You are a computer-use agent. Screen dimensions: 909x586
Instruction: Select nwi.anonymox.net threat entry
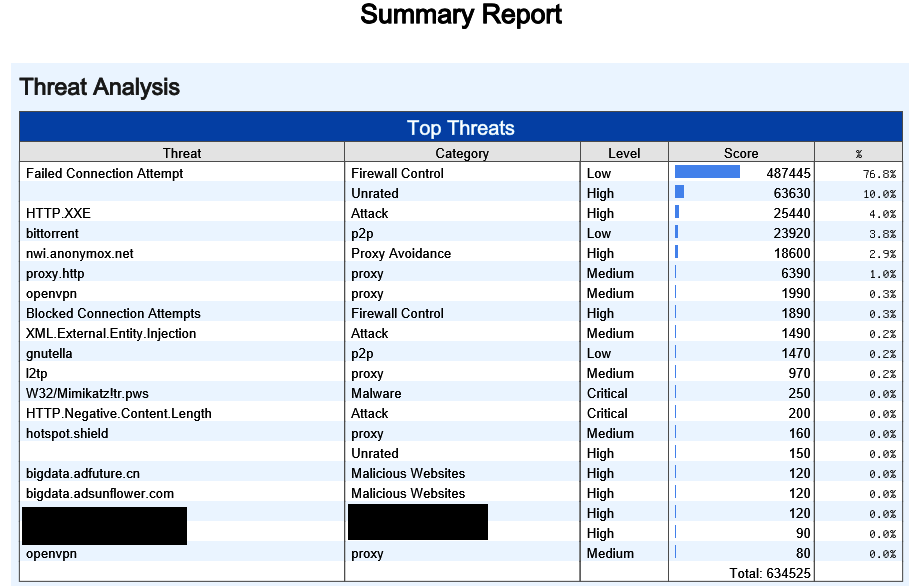[79, 253]
